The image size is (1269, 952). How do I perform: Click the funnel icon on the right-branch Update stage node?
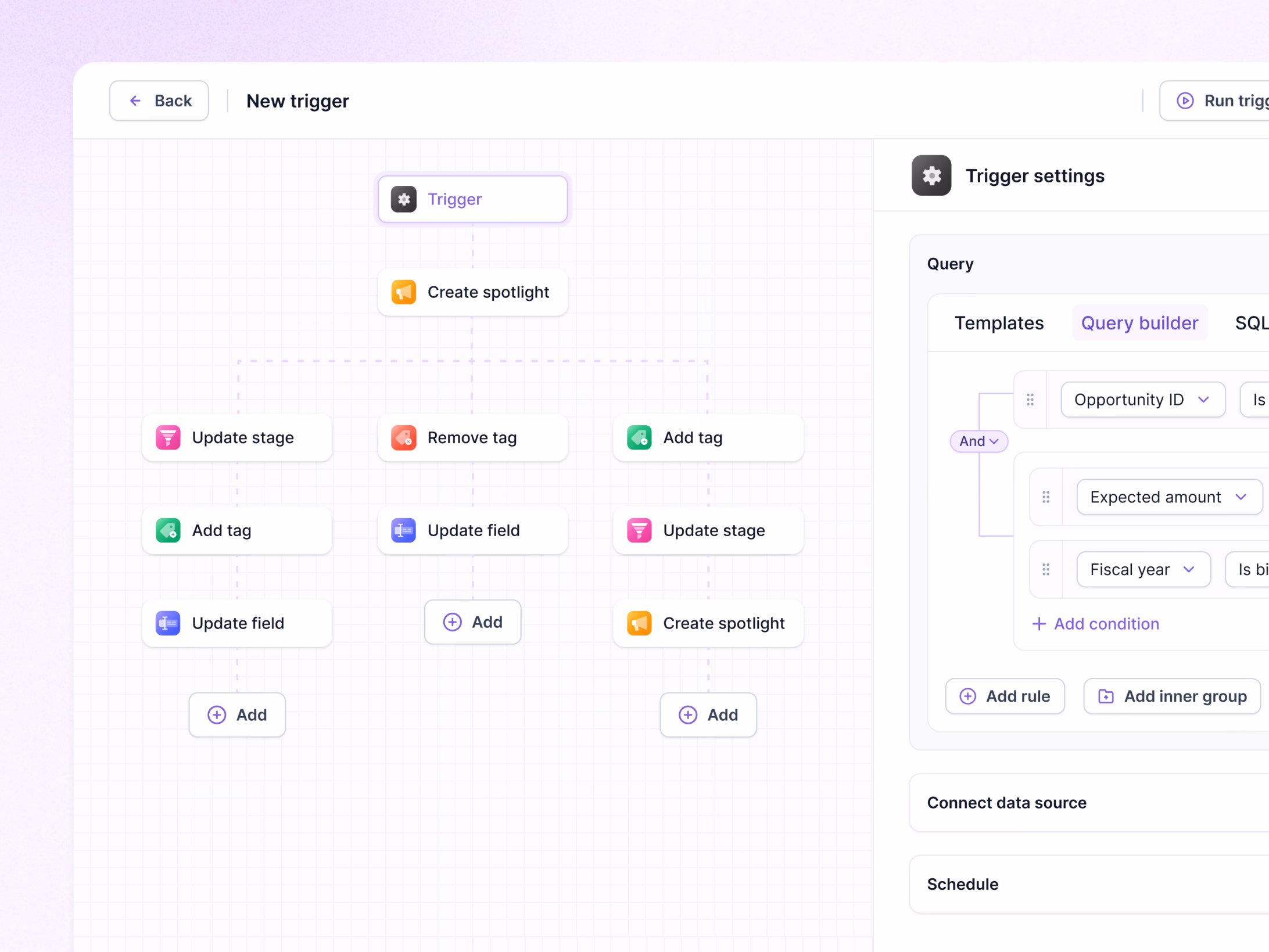tap(639, 530)
